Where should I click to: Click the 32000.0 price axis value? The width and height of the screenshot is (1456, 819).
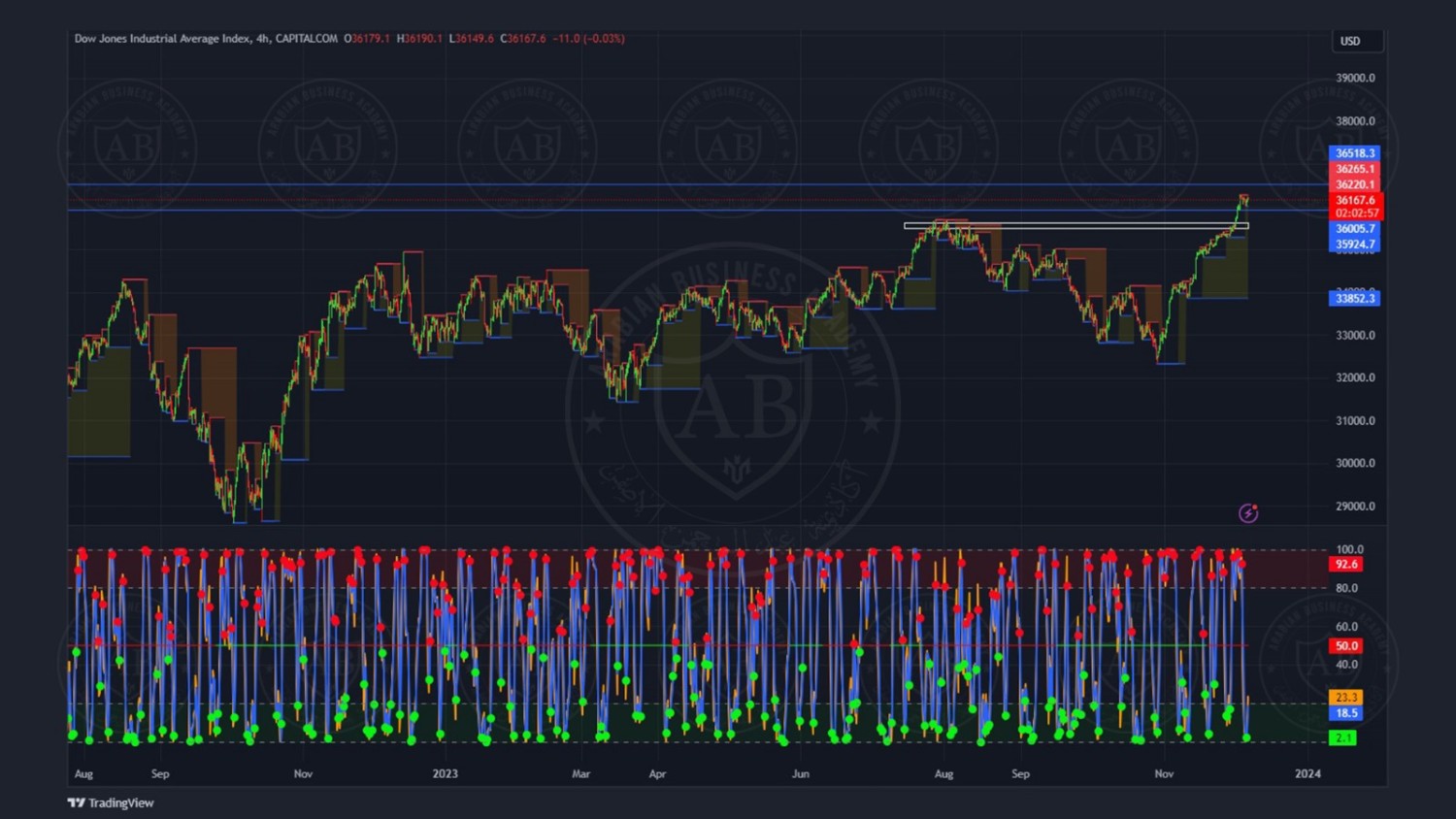click(x=1355, y=377)
